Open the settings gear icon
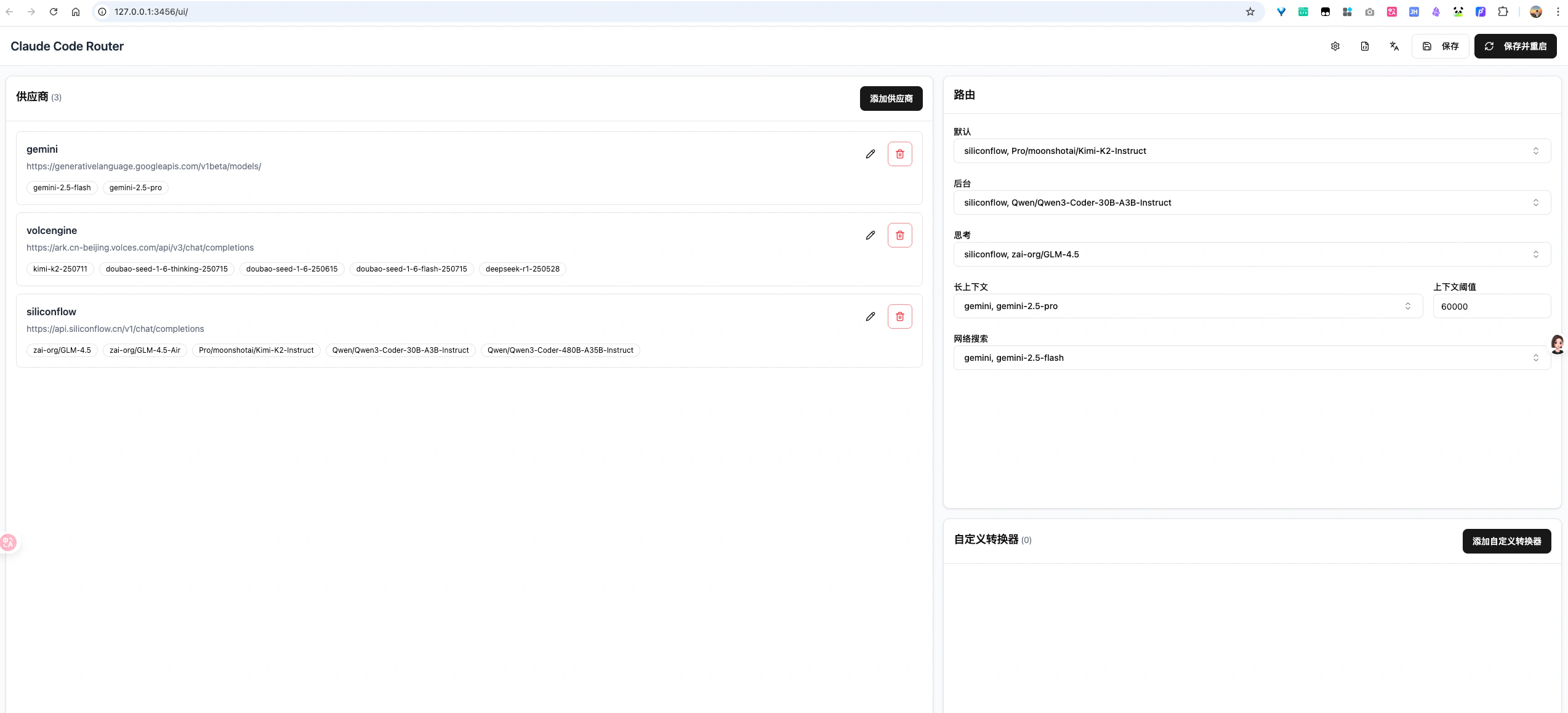 point(1335,46)
